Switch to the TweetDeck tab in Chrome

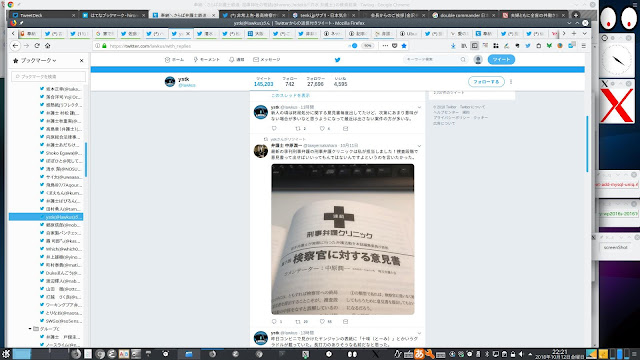[x=44, y=15]
